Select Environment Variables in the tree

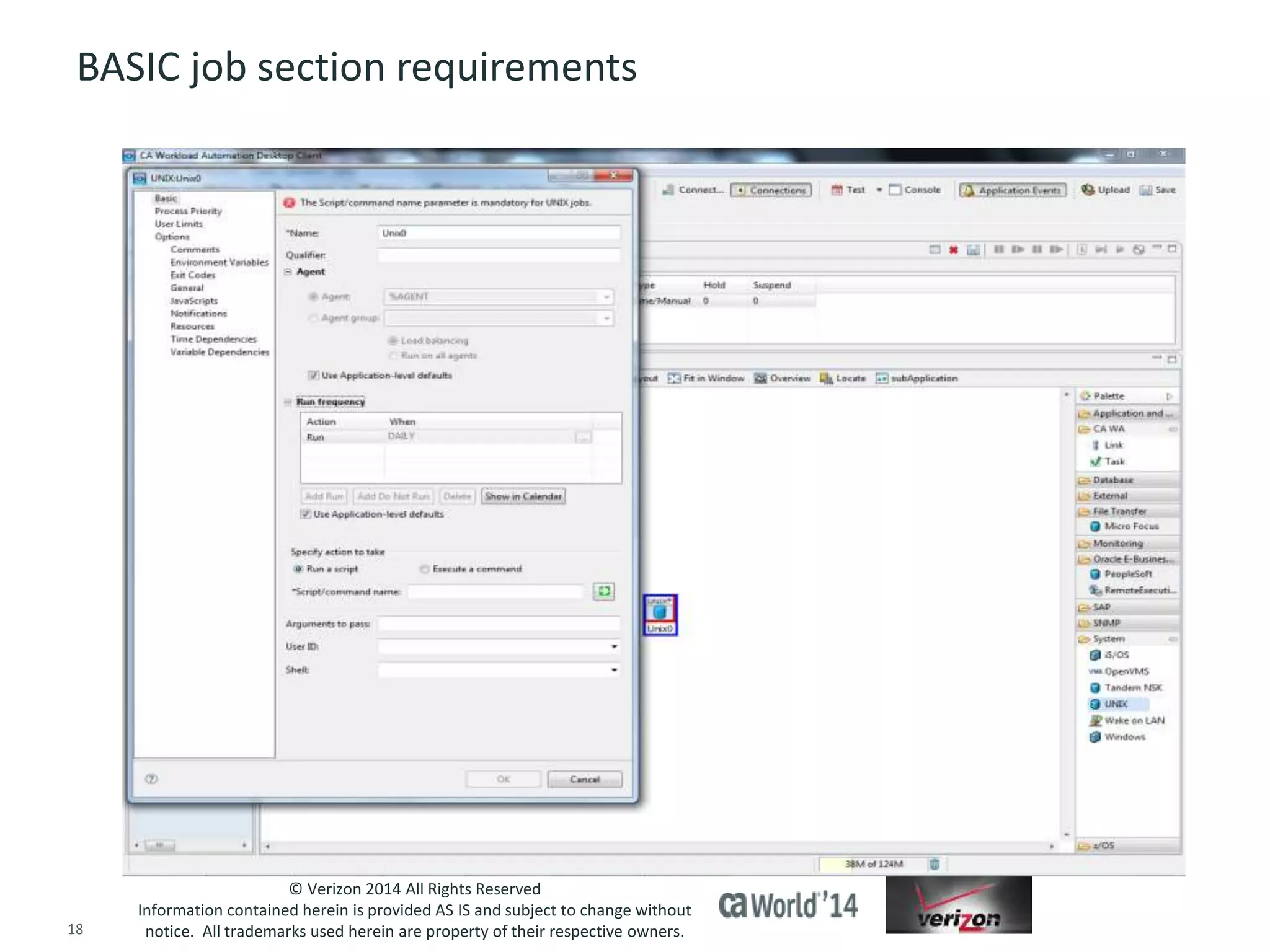click(220, 262)
